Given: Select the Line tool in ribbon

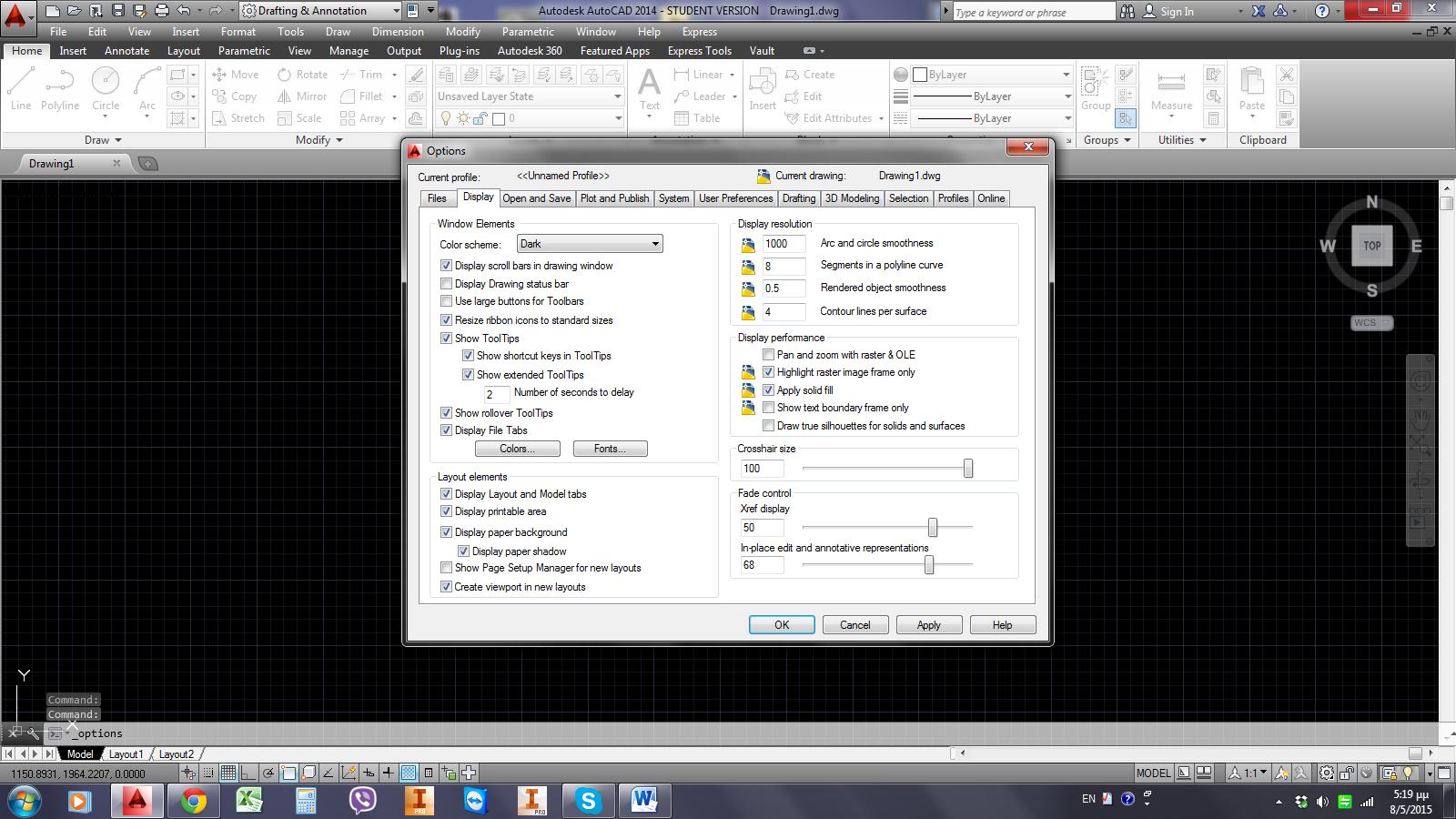Looking at the screenshot, I should tap(20, 88).
